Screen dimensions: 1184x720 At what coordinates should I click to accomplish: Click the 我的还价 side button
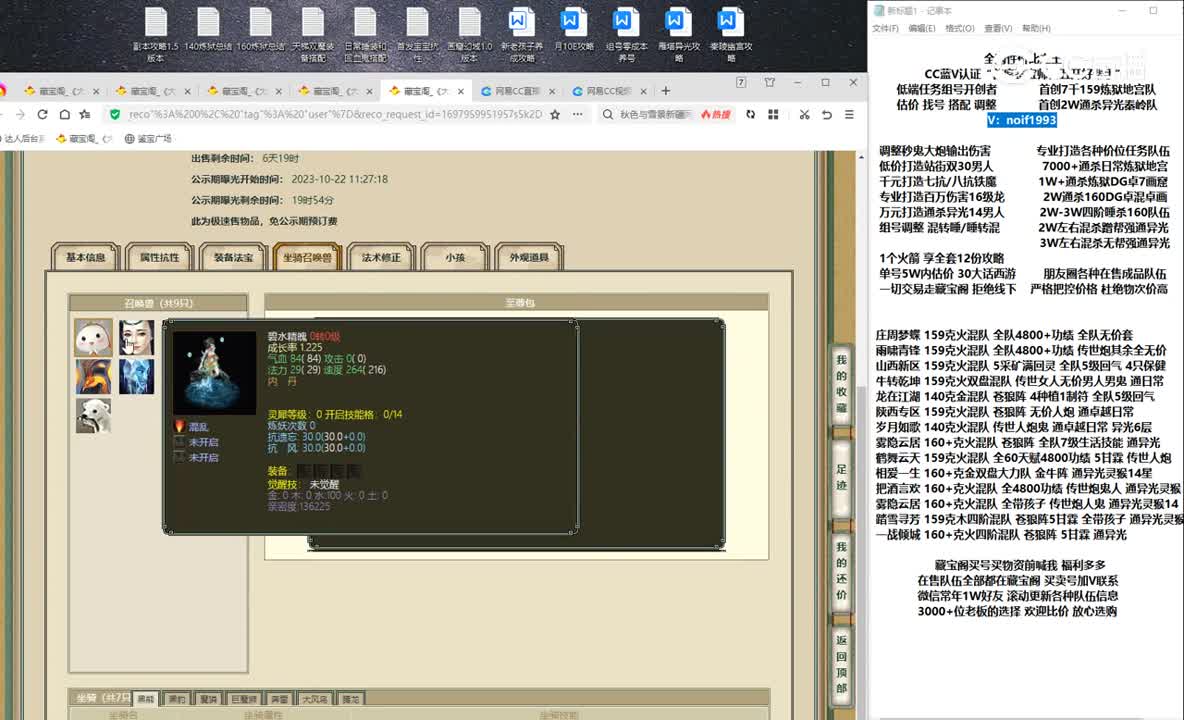[x=842, y=571]
